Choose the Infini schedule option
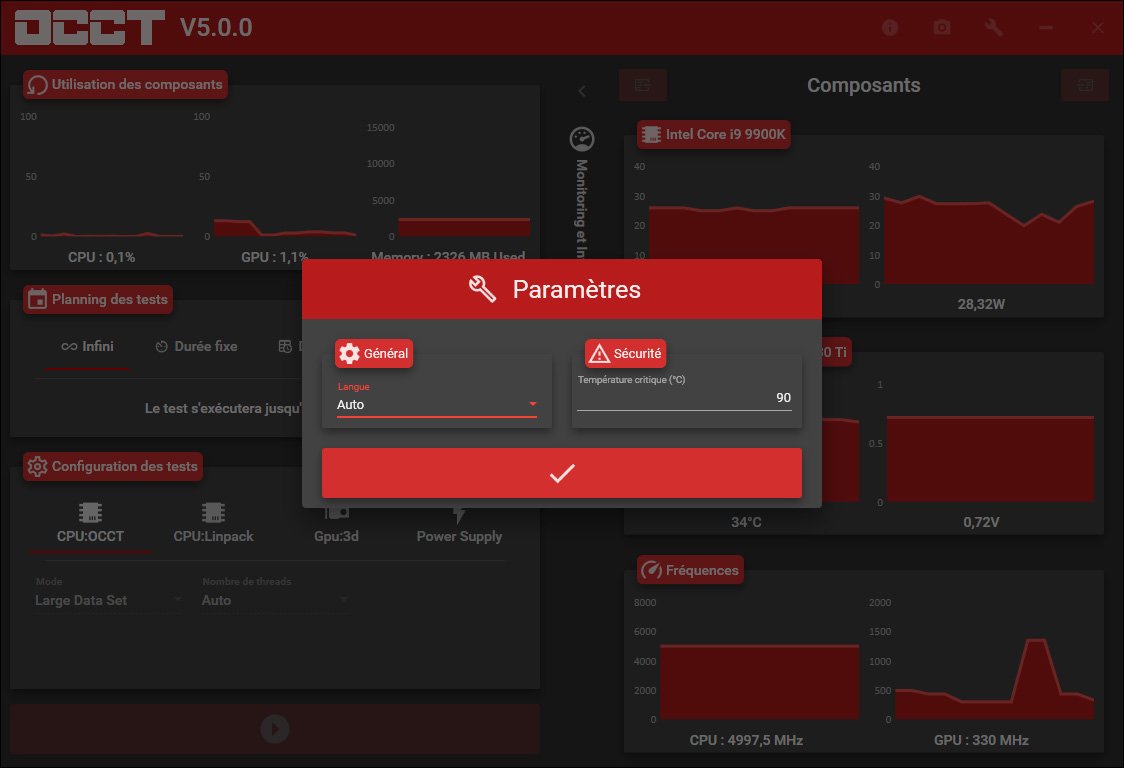The width and height of the screenshot is (1124, 768). coord(87,346)
